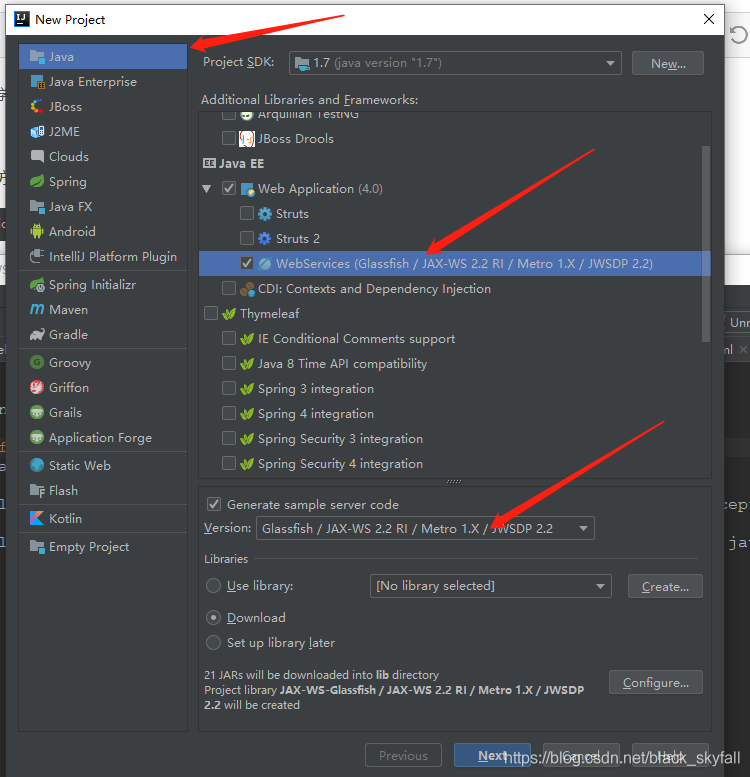Uncheck the WebServices checkbox
Screen dimensions: 750x777
pos(247,263)
